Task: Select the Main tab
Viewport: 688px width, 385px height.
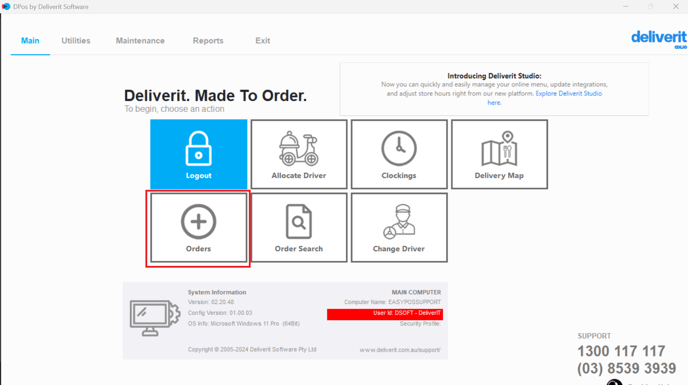Action: tap(30, 40)
